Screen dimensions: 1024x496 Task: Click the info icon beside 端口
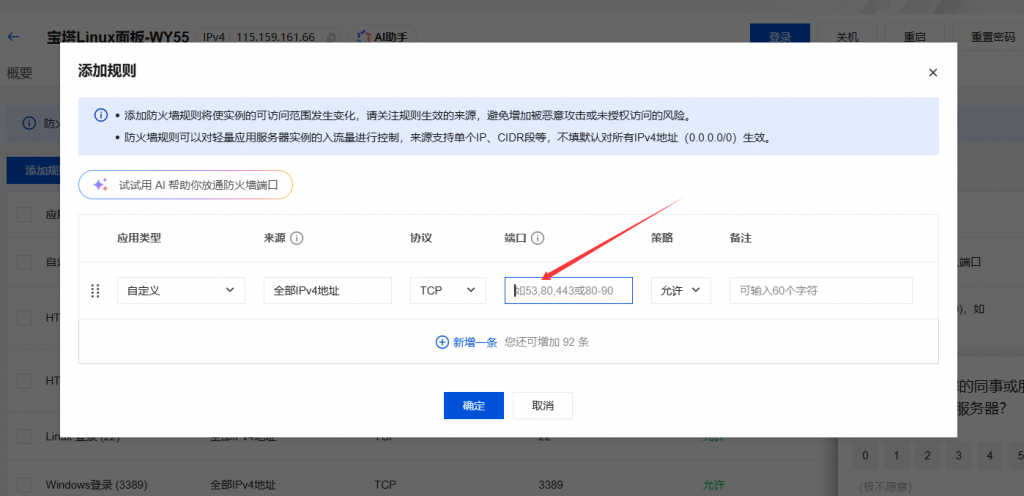[537, 238]
